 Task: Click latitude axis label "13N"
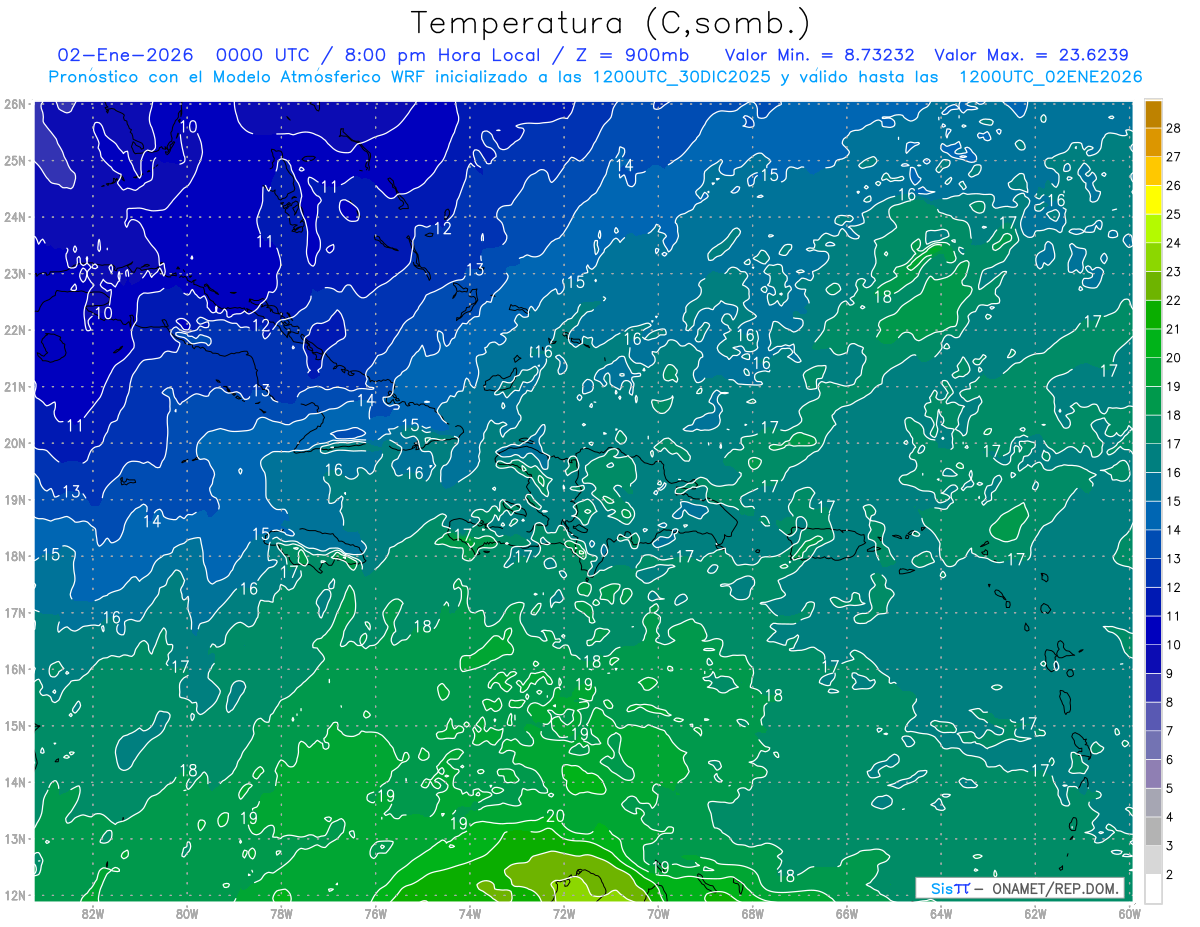click(14, 838)
